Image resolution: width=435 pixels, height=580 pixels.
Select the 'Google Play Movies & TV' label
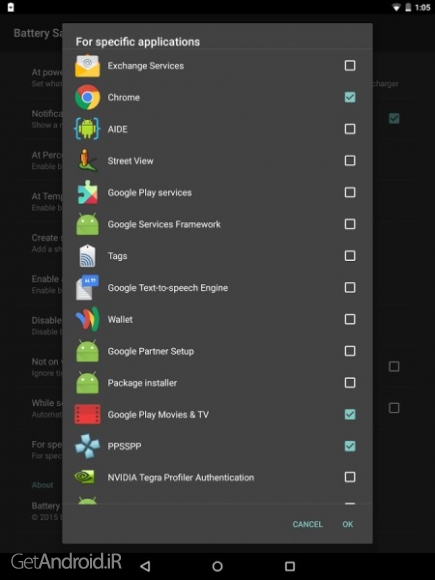[x=158, y=415]
